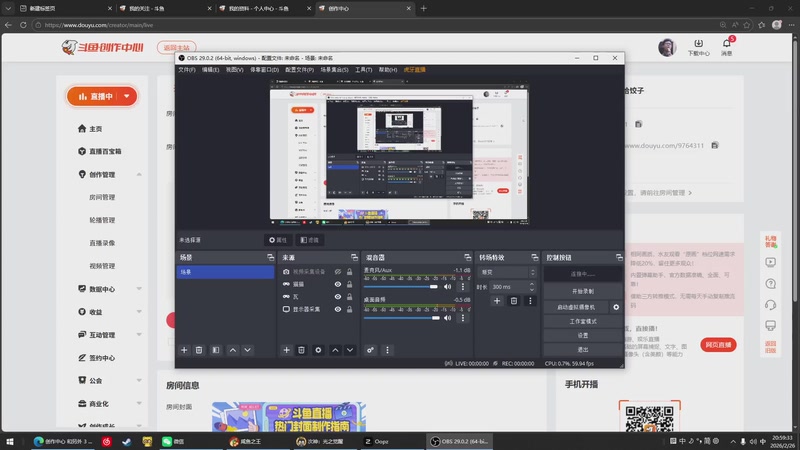Open source properties gear in 来源 panel footer
Screen dimensions: 800x450
(318, 350)
